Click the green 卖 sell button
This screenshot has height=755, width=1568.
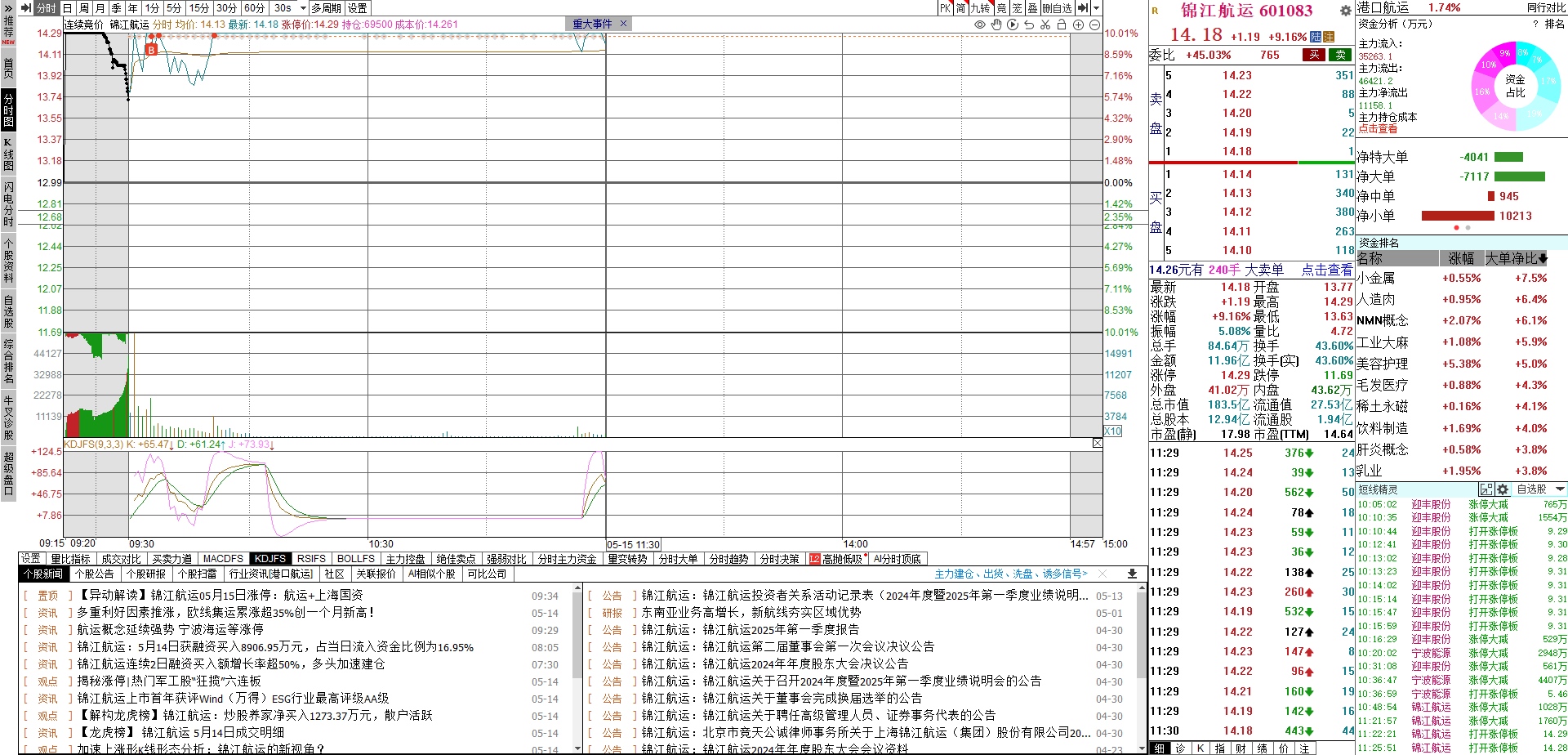(x=1340, y=55)
